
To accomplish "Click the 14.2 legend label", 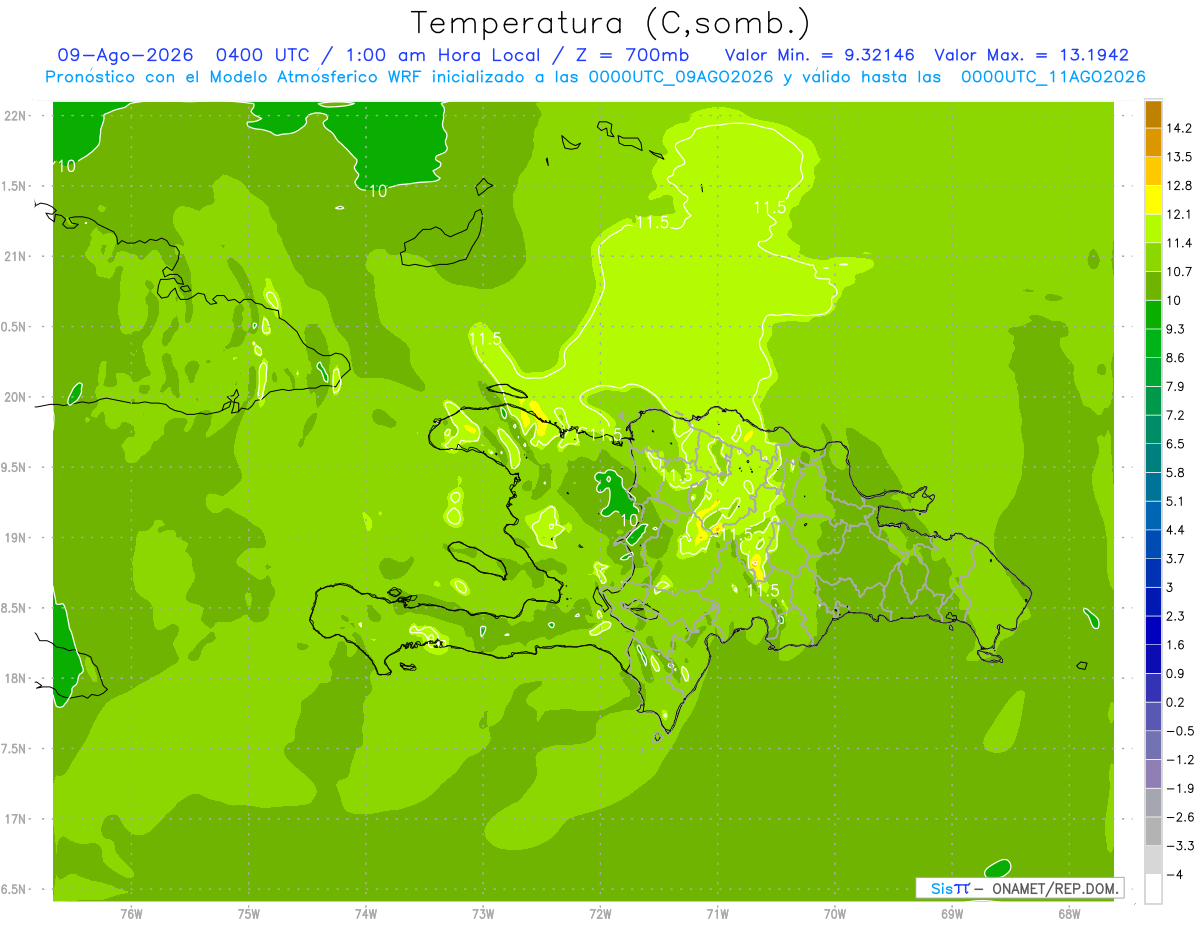I will 1179,128.
